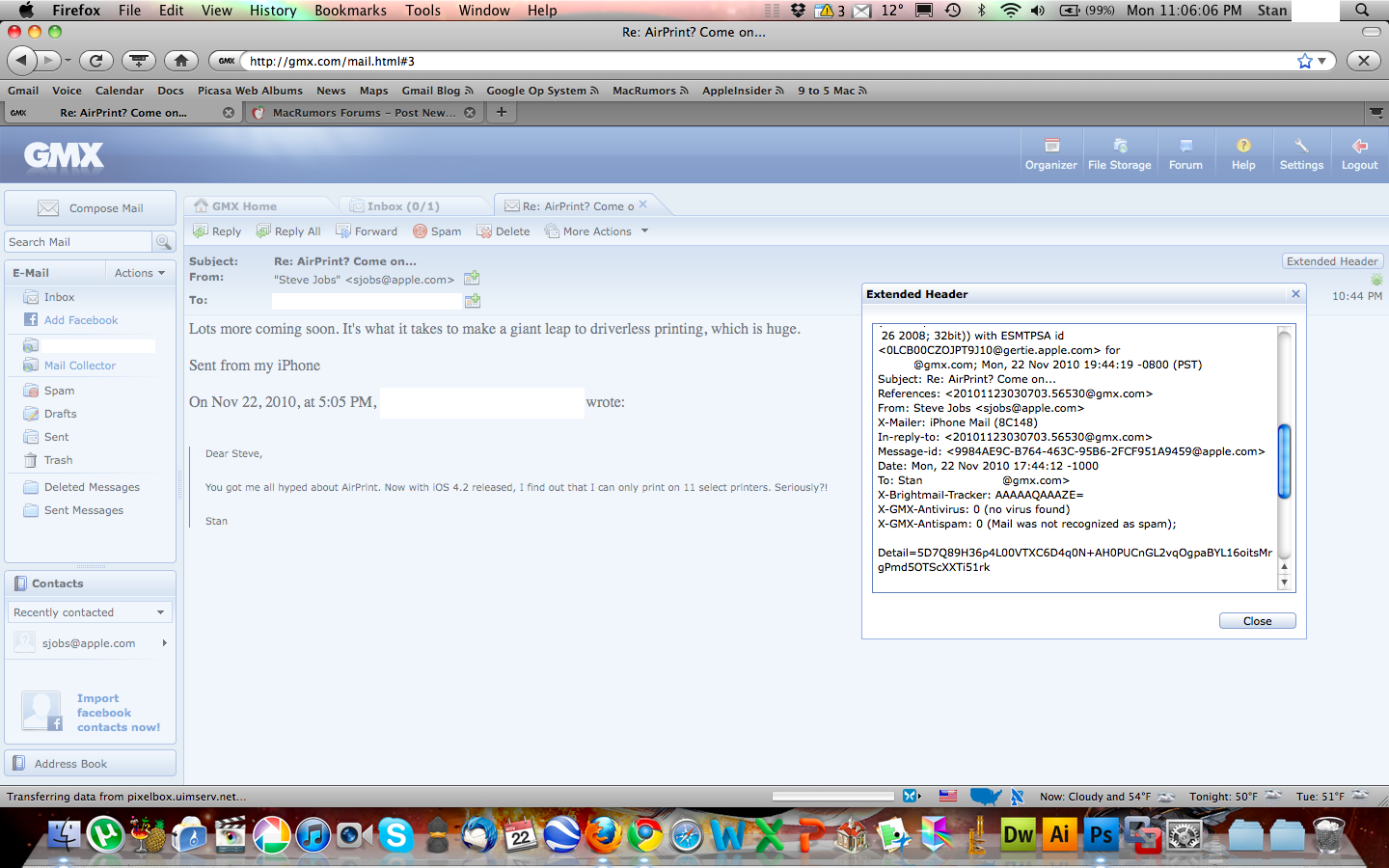Open the Sent folder
Viewport: 1389px width, 868px height.
point(56,437)
